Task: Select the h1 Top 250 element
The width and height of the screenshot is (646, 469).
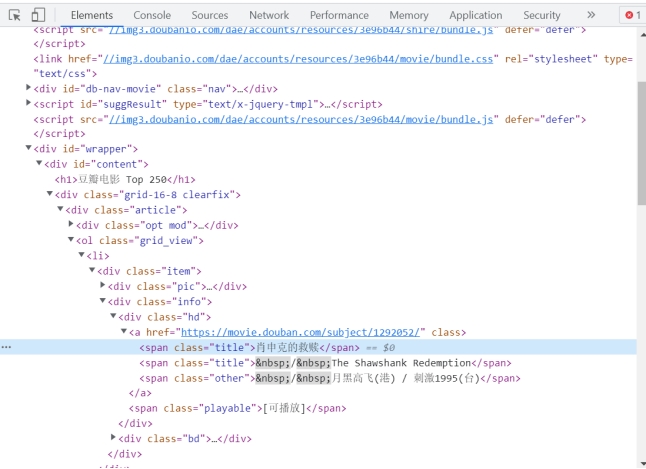Action: point(125,180)
